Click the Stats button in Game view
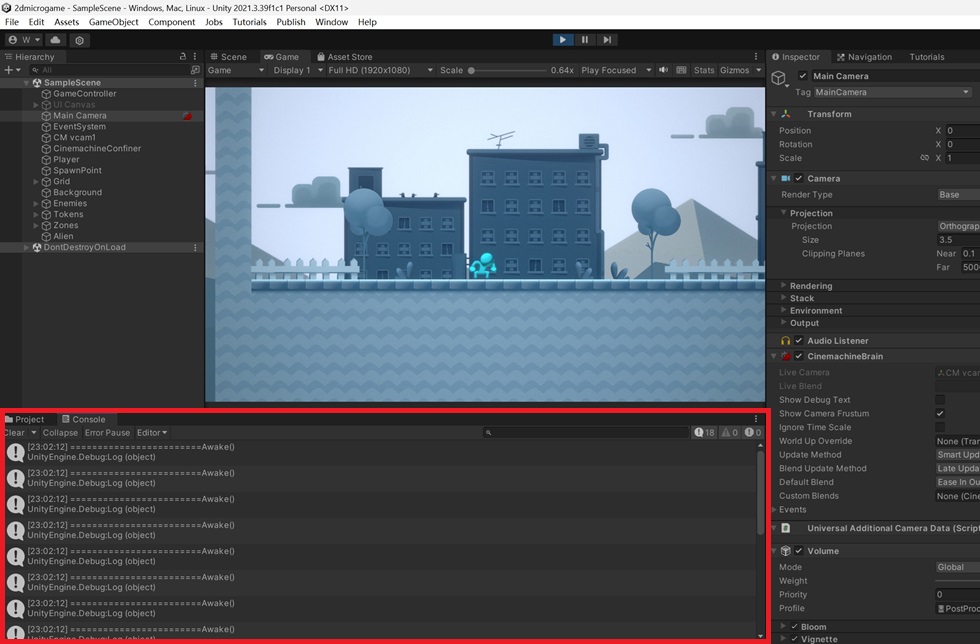 [704, 70]
